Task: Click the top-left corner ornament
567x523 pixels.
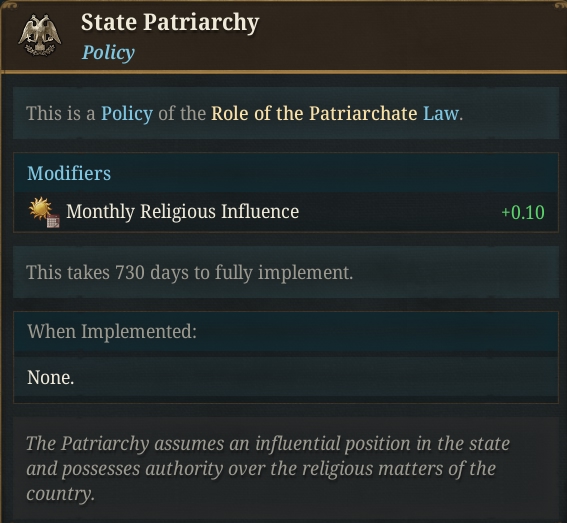Action: [x=9, y=5]
